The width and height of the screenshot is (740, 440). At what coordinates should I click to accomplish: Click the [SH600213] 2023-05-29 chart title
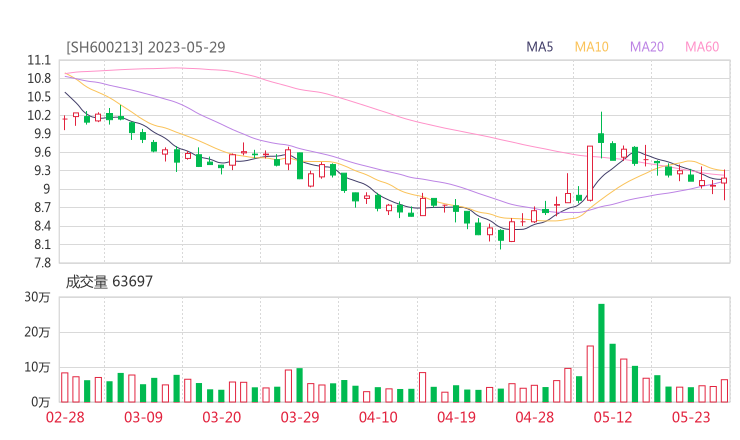[146, 47]
